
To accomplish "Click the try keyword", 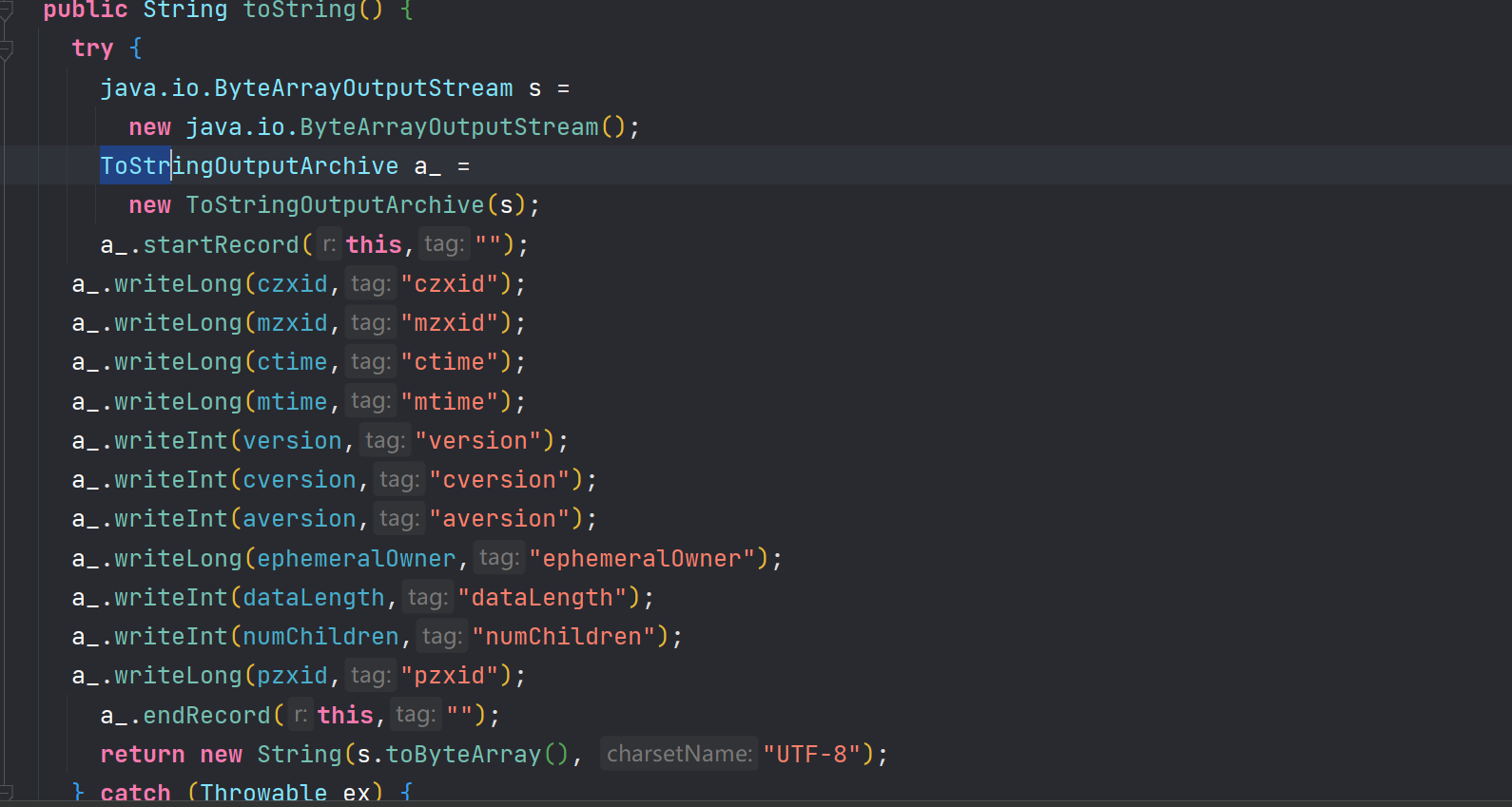I will click(92, 48).
